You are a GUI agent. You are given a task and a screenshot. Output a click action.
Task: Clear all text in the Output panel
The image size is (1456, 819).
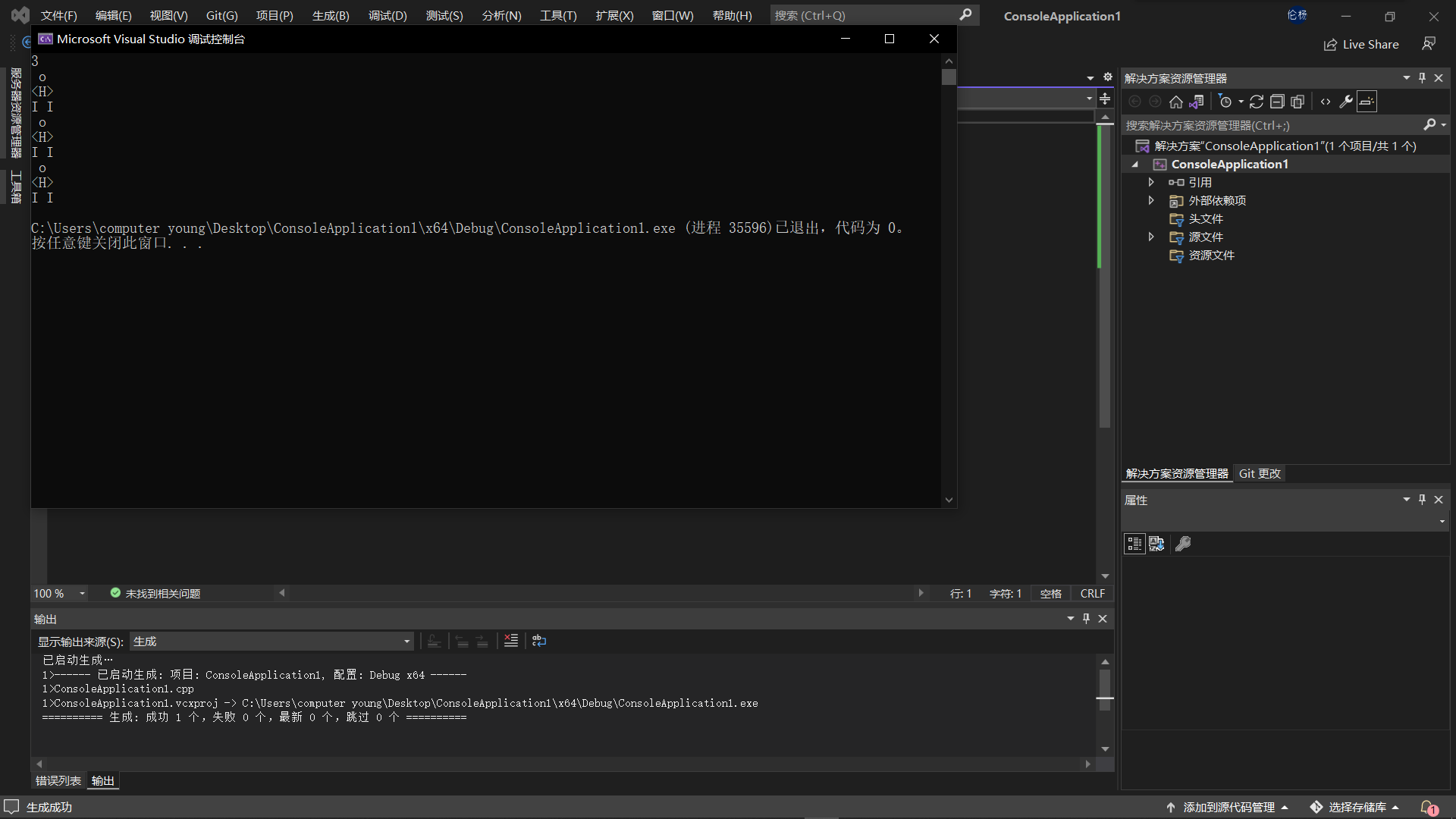(x=511, y=641)
